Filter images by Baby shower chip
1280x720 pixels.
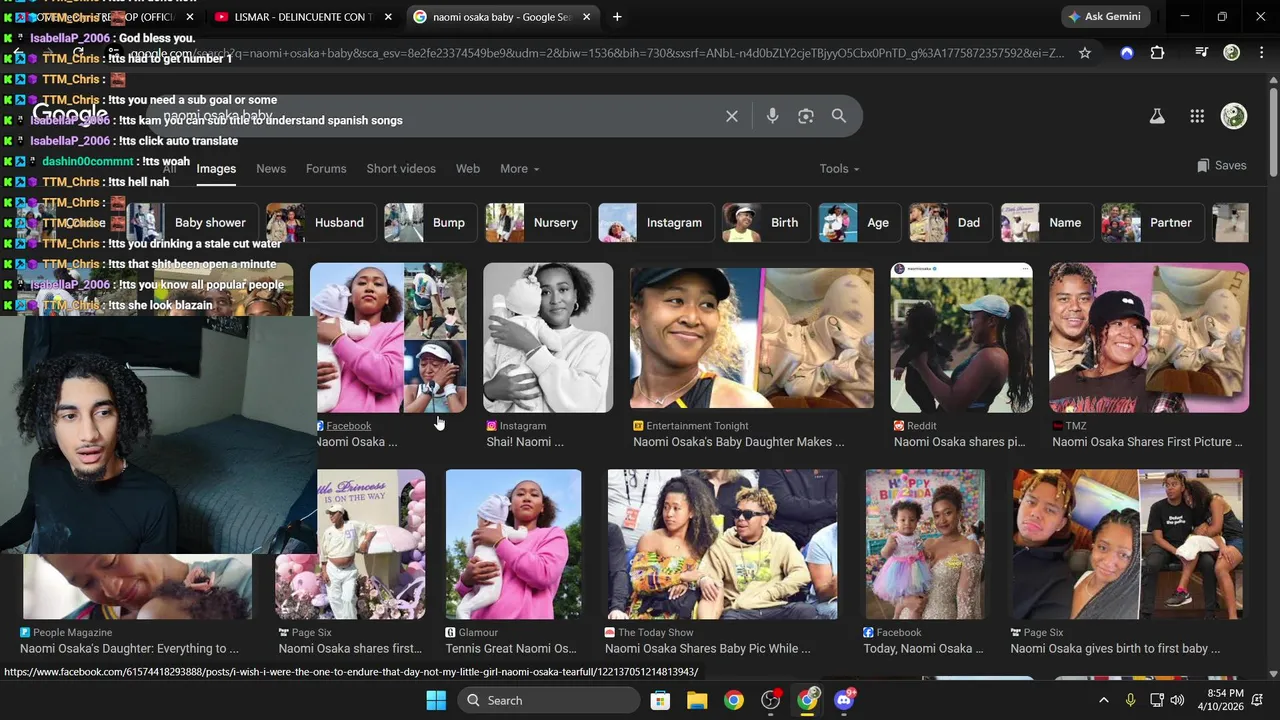click(x=194, y=223)
